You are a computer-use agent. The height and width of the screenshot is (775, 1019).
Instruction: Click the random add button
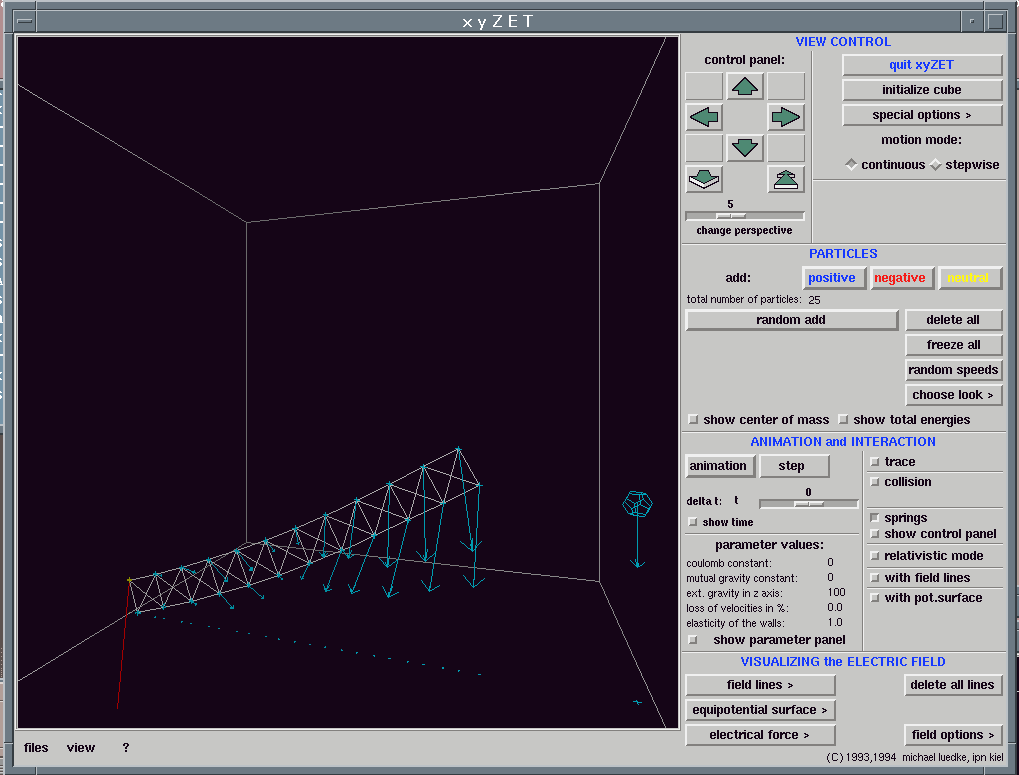point(791,320)
